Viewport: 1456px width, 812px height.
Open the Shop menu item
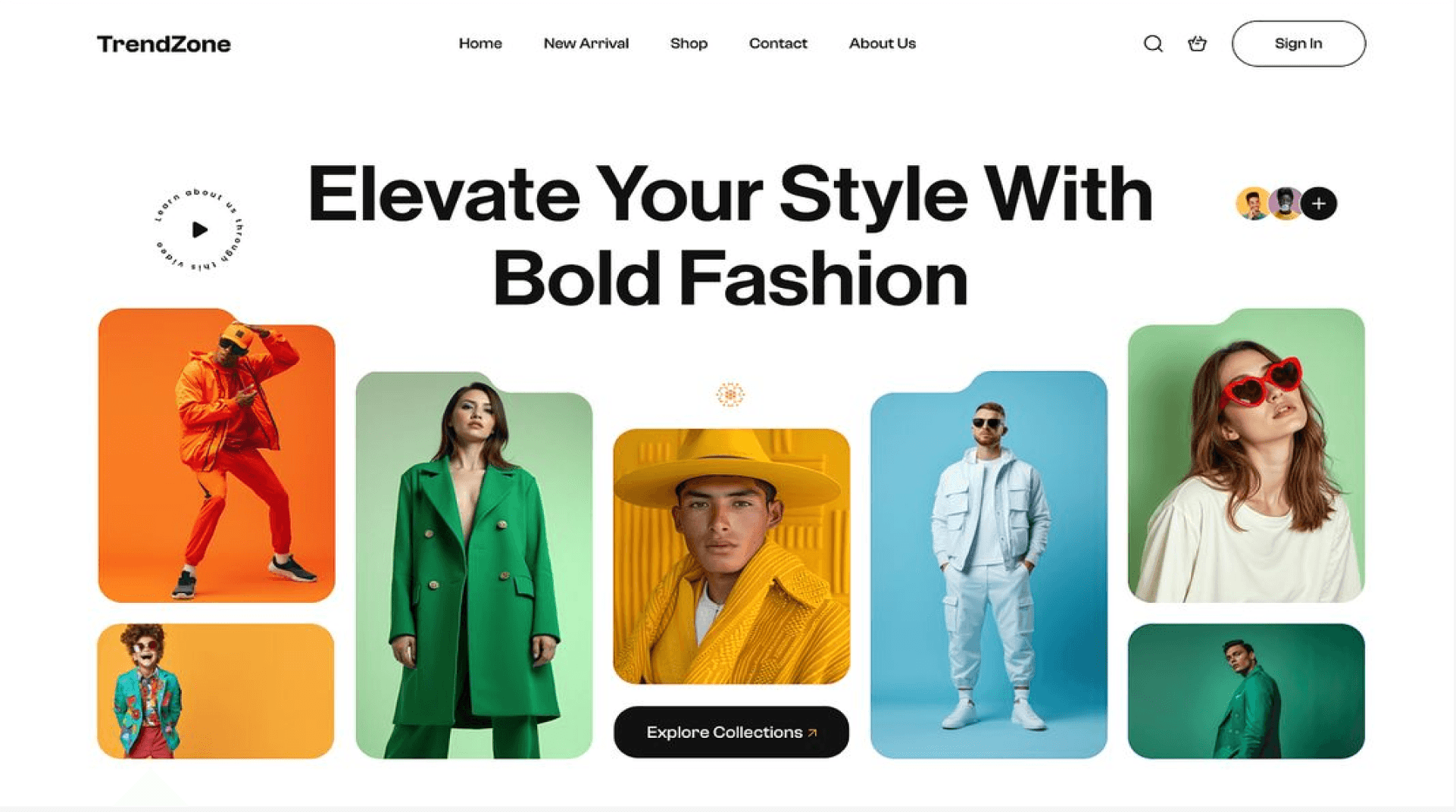tap(689, 43)
